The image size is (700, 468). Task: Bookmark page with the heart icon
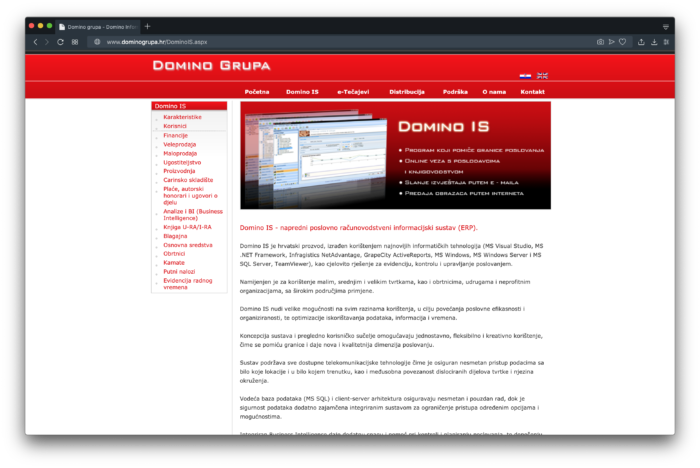622,42
